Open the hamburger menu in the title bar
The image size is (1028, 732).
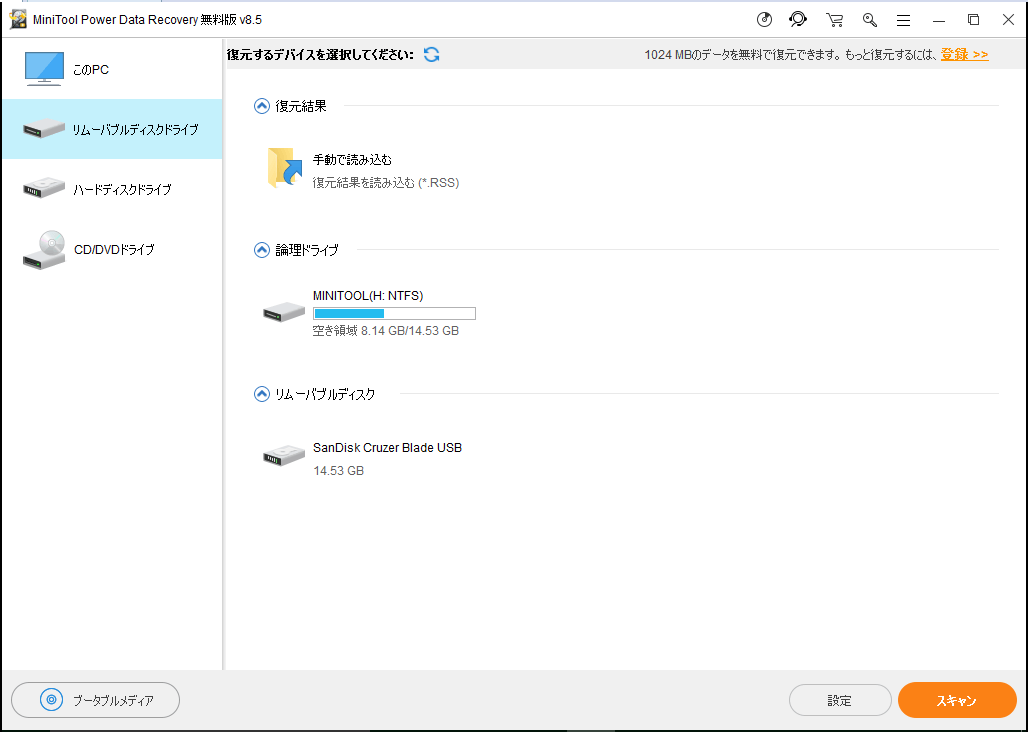903,19
